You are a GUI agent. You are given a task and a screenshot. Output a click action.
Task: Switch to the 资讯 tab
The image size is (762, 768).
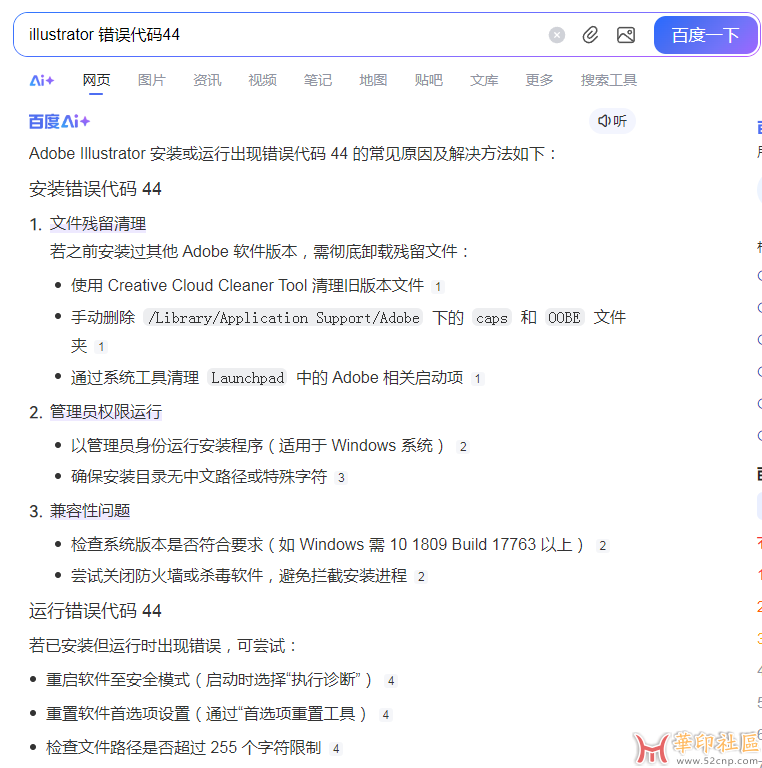point(207,80)
